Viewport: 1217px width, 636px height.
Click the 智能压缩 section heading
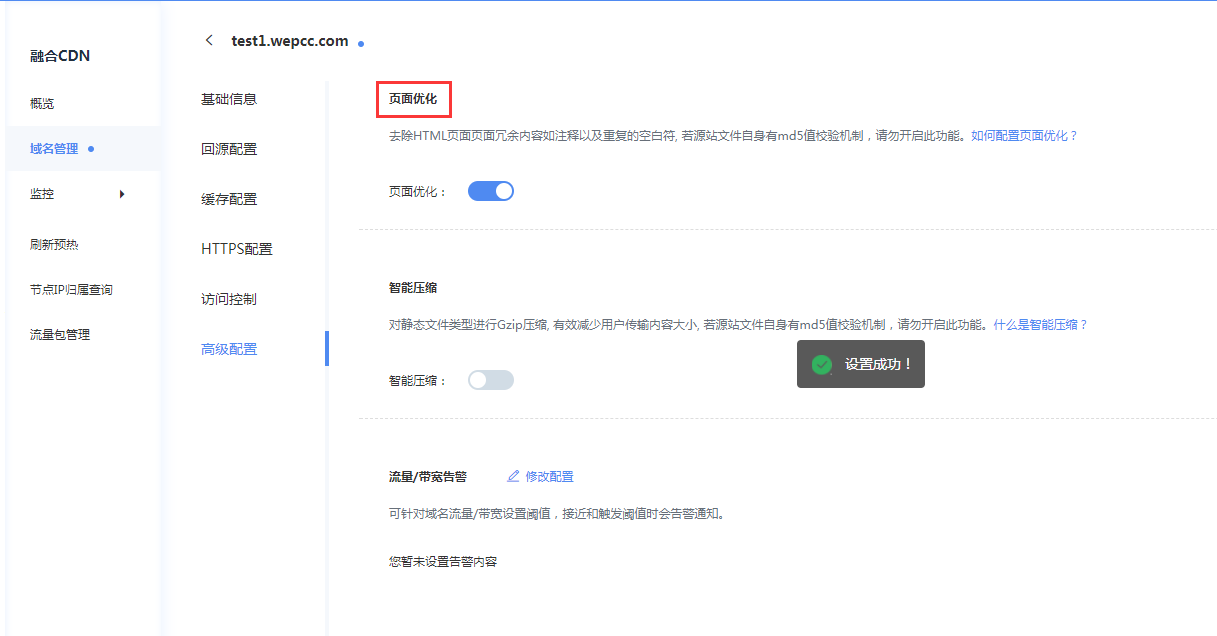pos(413,287)
